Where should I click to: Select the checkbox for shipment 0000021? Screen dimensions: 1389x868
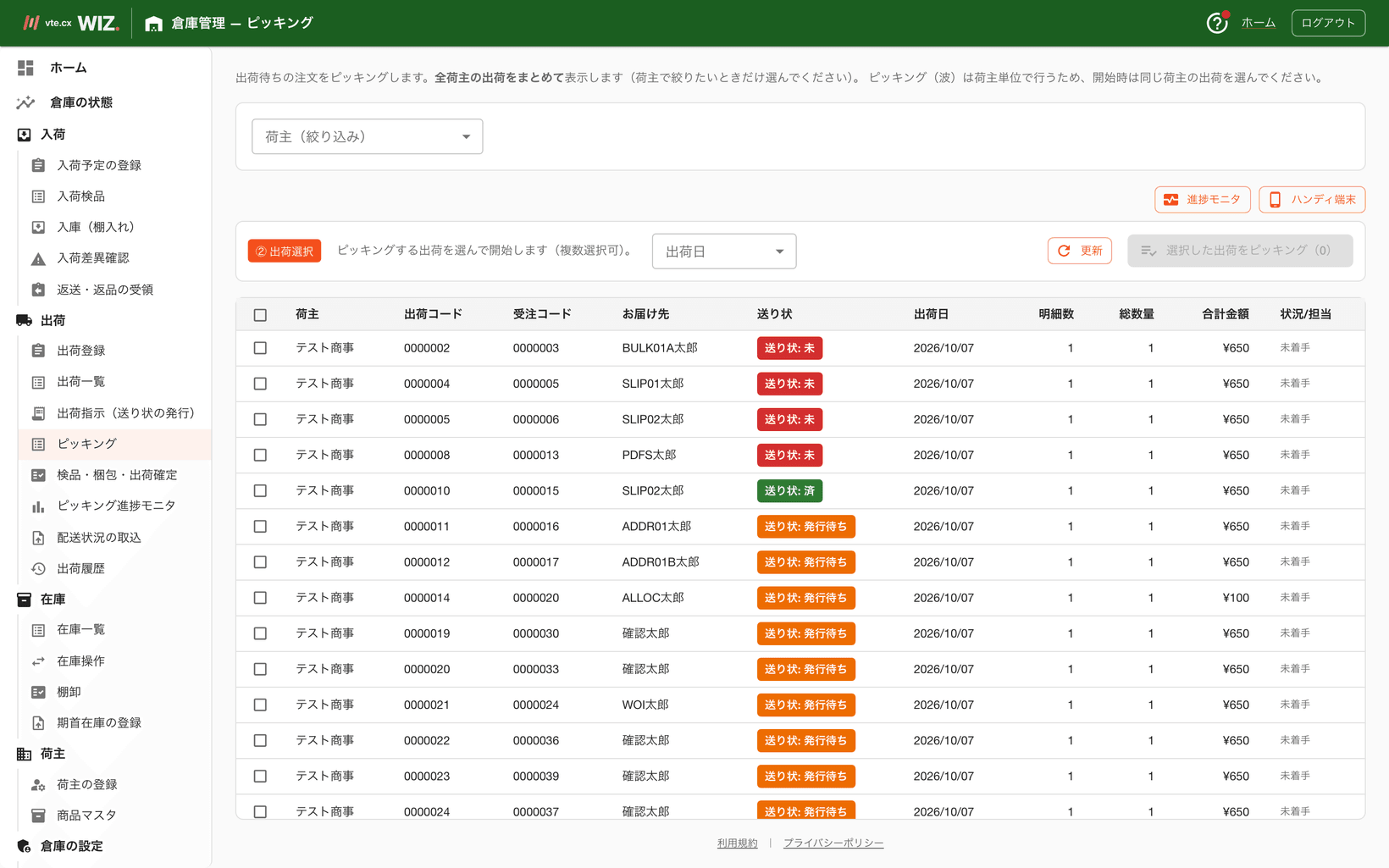tap(260, 705)
